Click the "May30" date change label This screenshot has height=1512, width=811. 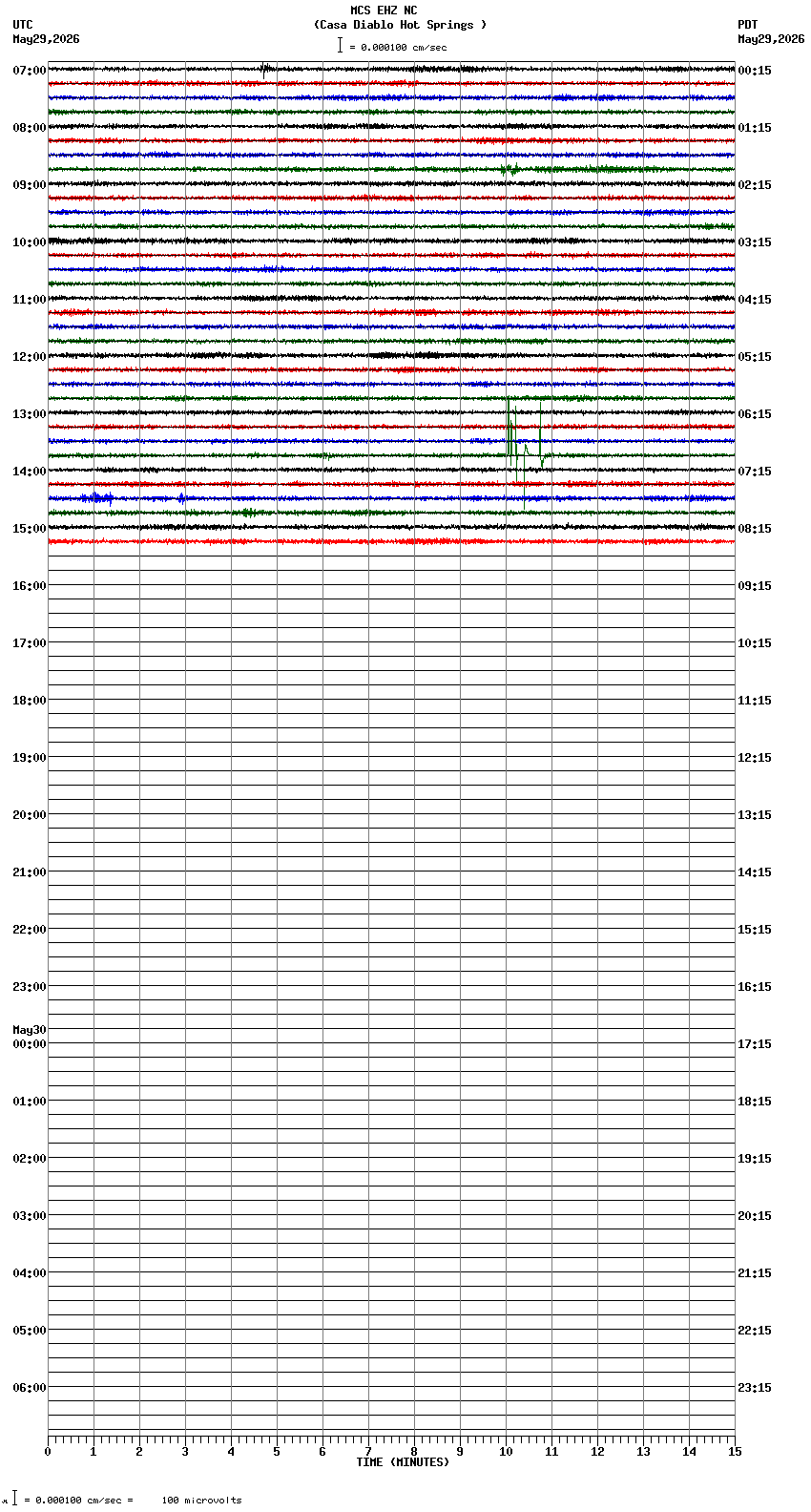coord(30,1030)
